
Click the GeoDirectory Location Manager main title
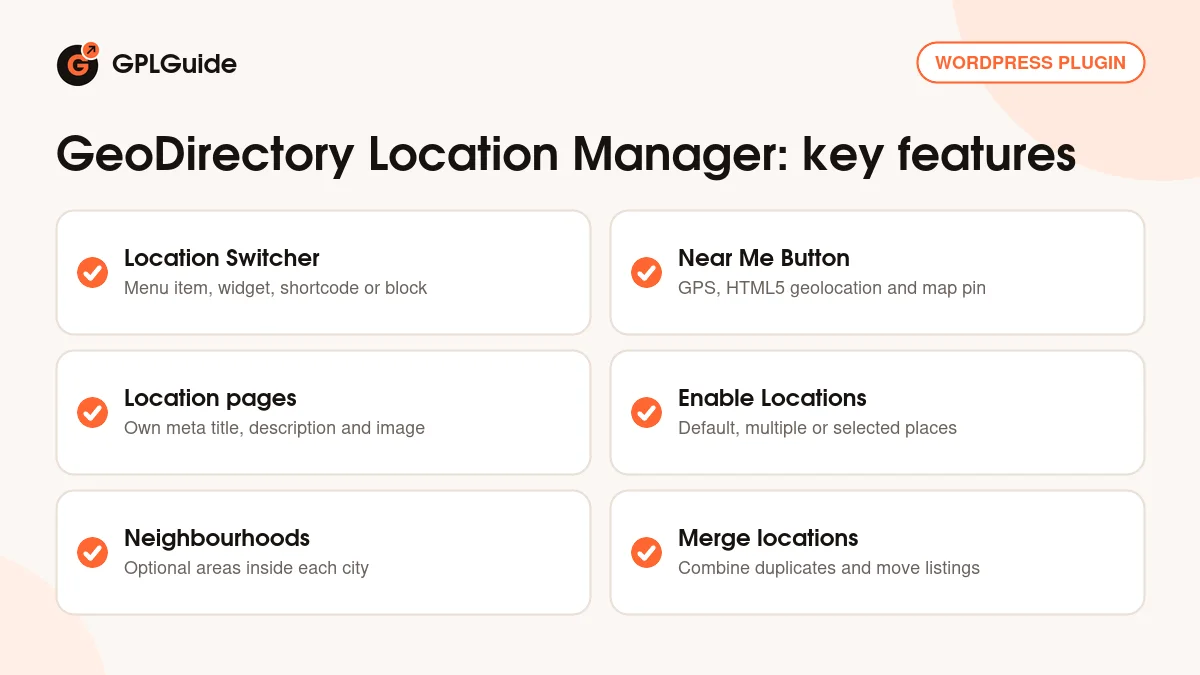tap(566, 156)
